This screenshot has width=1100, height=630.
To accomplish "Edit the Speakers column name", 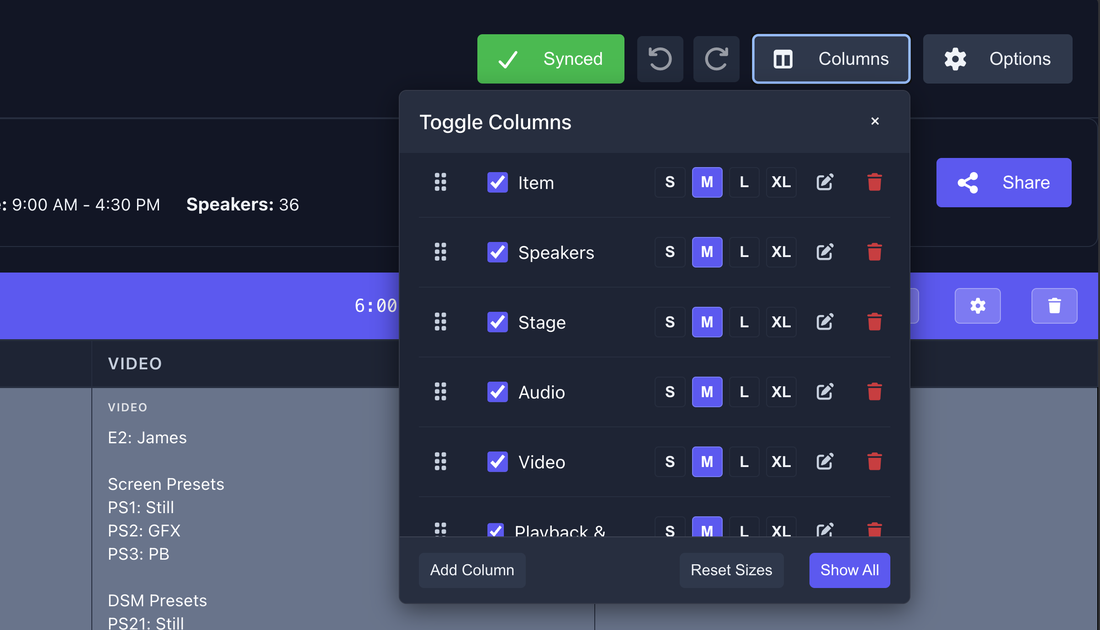I will [825, 252].
